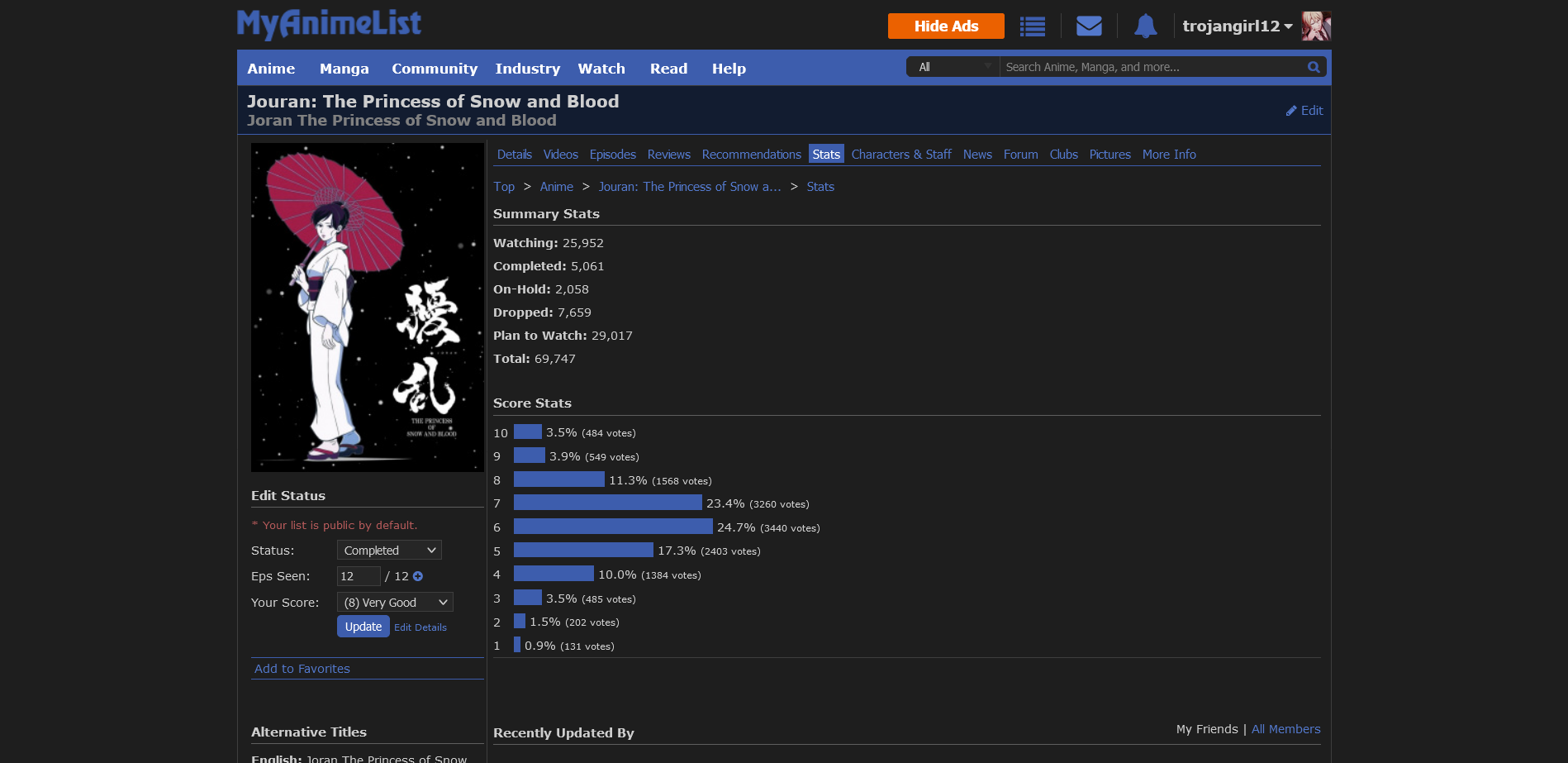Click the plus icon next to Eps Seen

pyautogui.click(x=418, y=576)
